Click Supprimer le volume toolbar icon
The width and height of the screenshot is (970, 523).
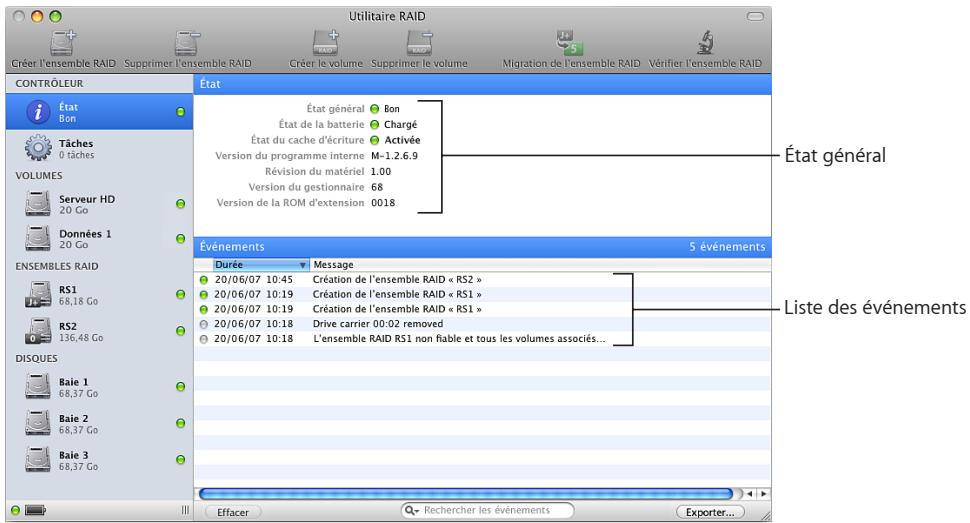point(419,43)
